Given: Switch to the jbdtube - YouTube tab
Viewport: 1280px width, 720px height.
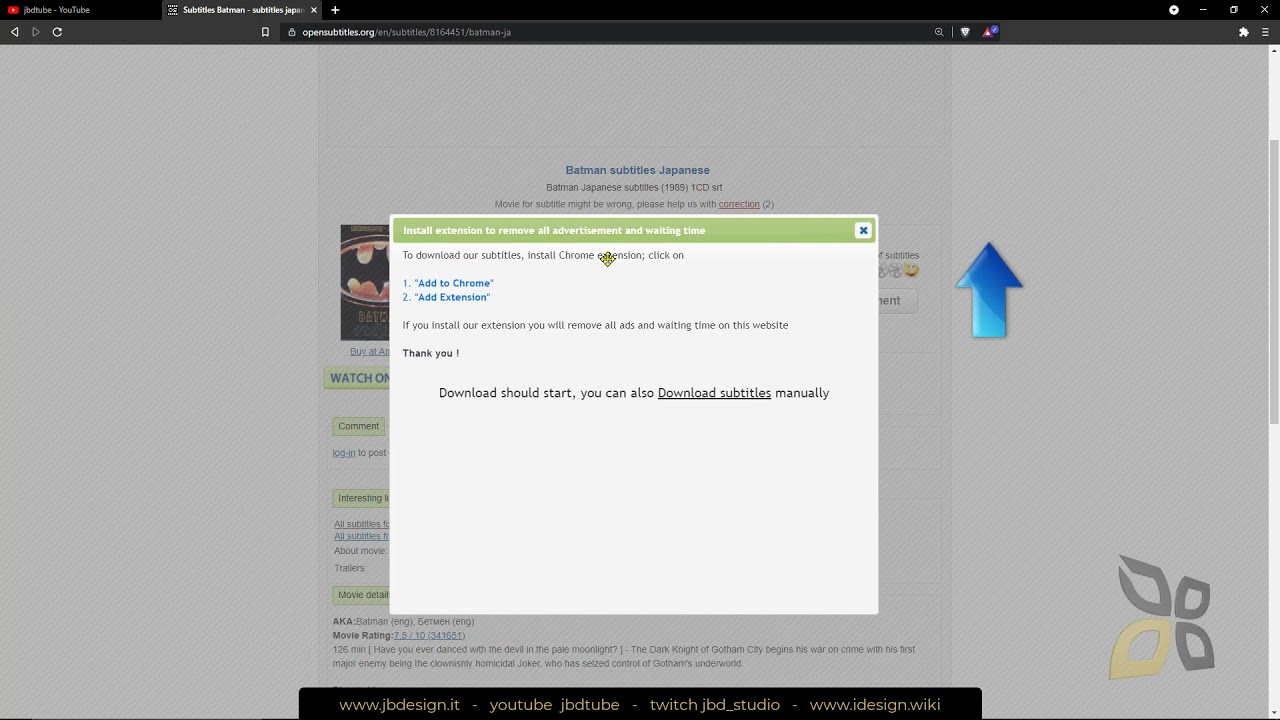Looking at the screenshot, I should (x=80, y=10).
